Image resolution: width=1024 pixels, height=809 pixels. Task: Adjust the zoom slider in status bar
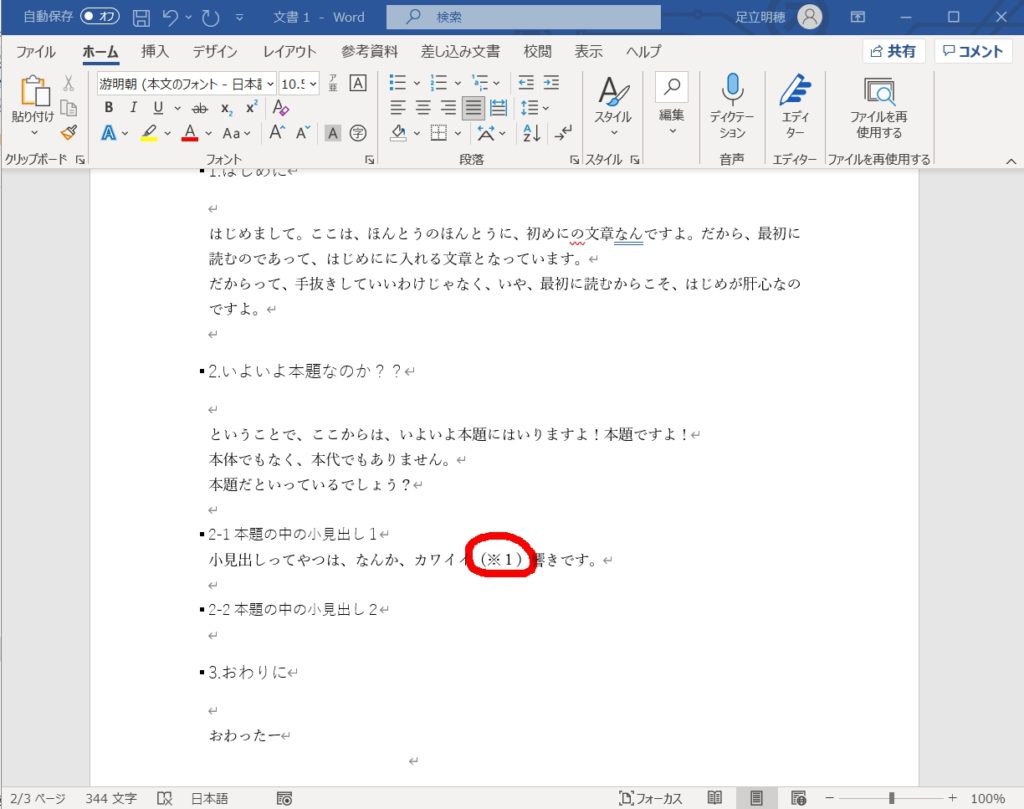click(891, 798)
